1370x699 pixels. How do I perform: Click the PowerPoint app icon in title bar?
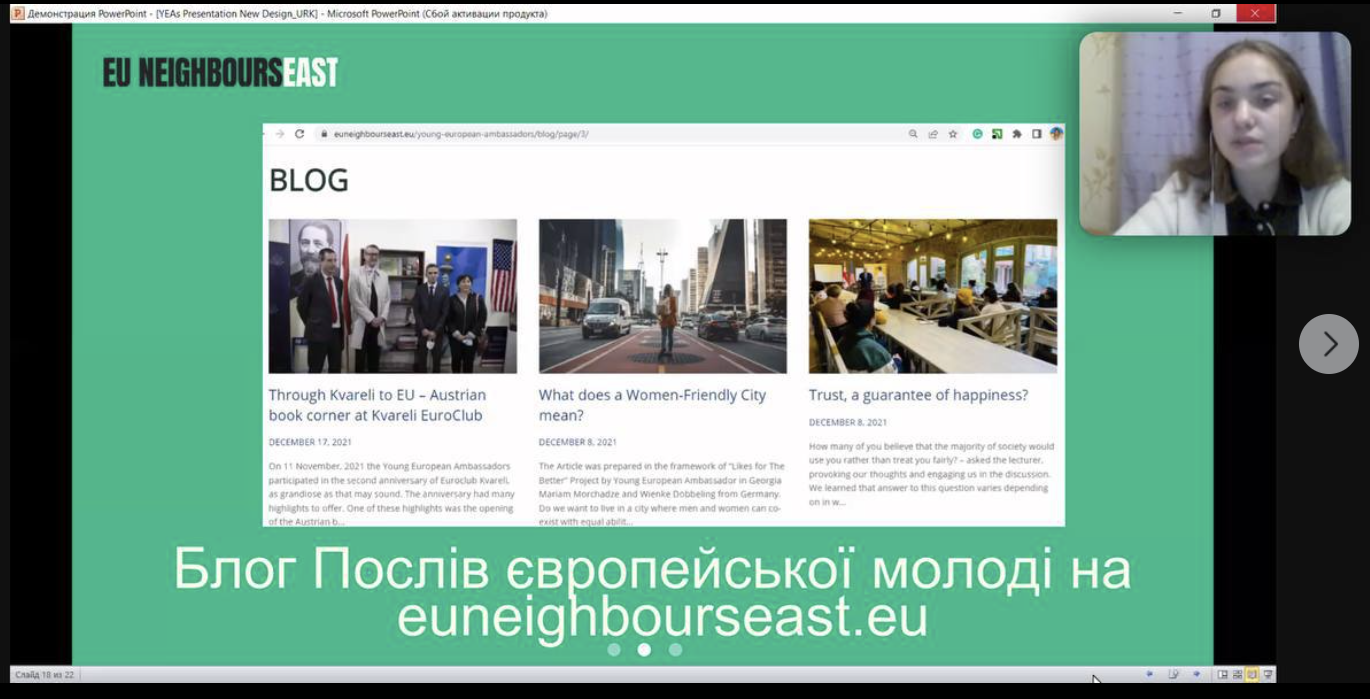click(16, 14)
